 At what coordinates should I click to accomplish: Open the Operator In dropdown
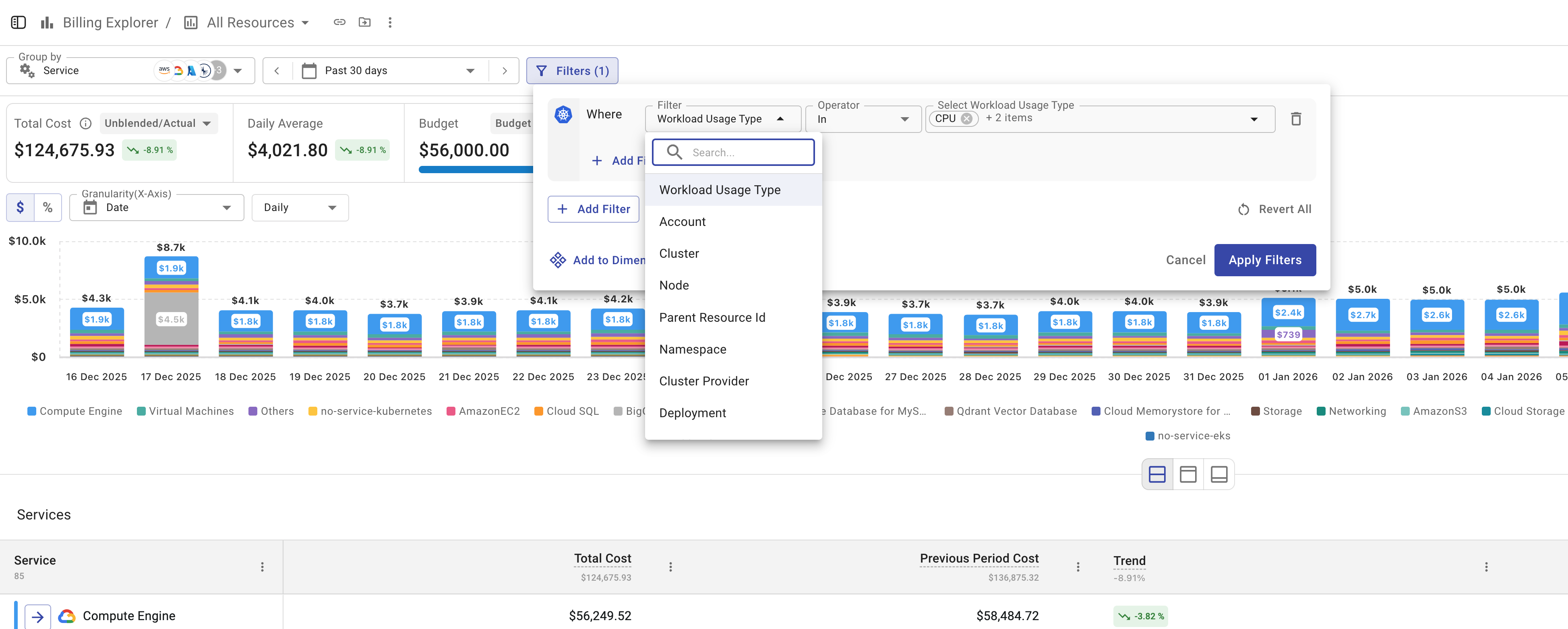[863, 119]
